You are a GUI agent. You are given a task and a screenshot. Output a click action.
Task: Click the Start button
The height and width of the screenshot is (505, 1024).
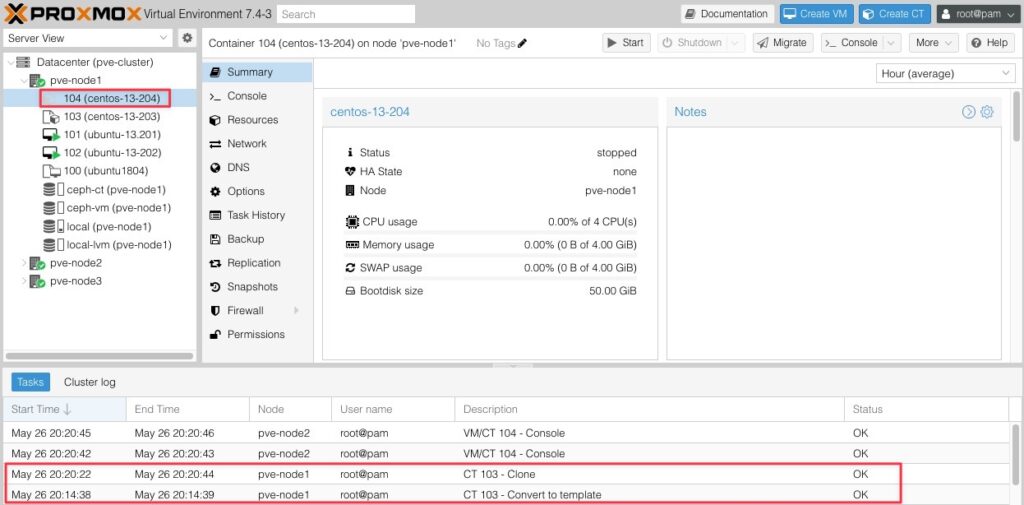point(626,42)
